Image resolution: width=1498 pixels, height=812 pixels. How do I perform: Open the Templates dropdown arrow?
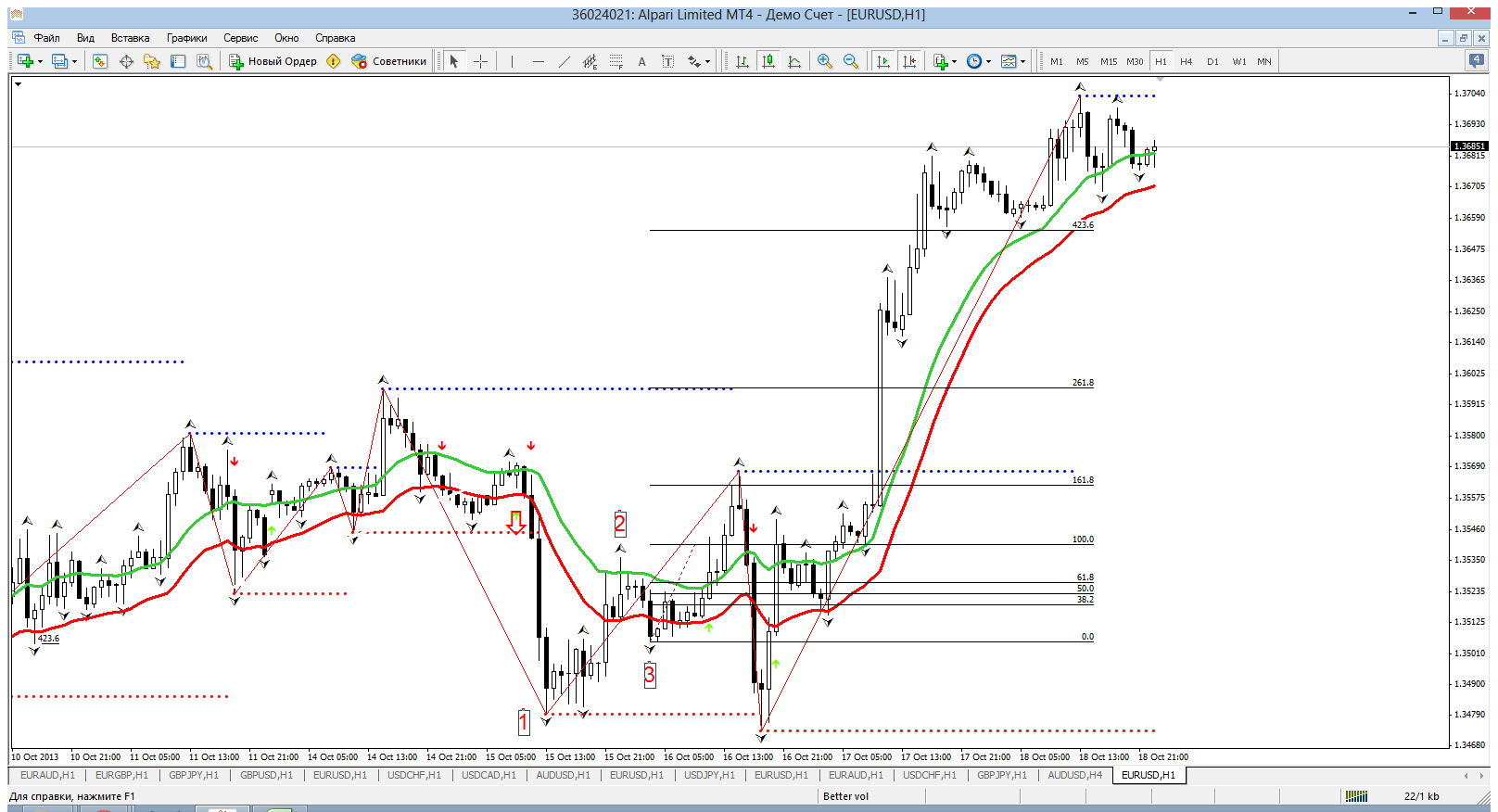[1023, 62]
